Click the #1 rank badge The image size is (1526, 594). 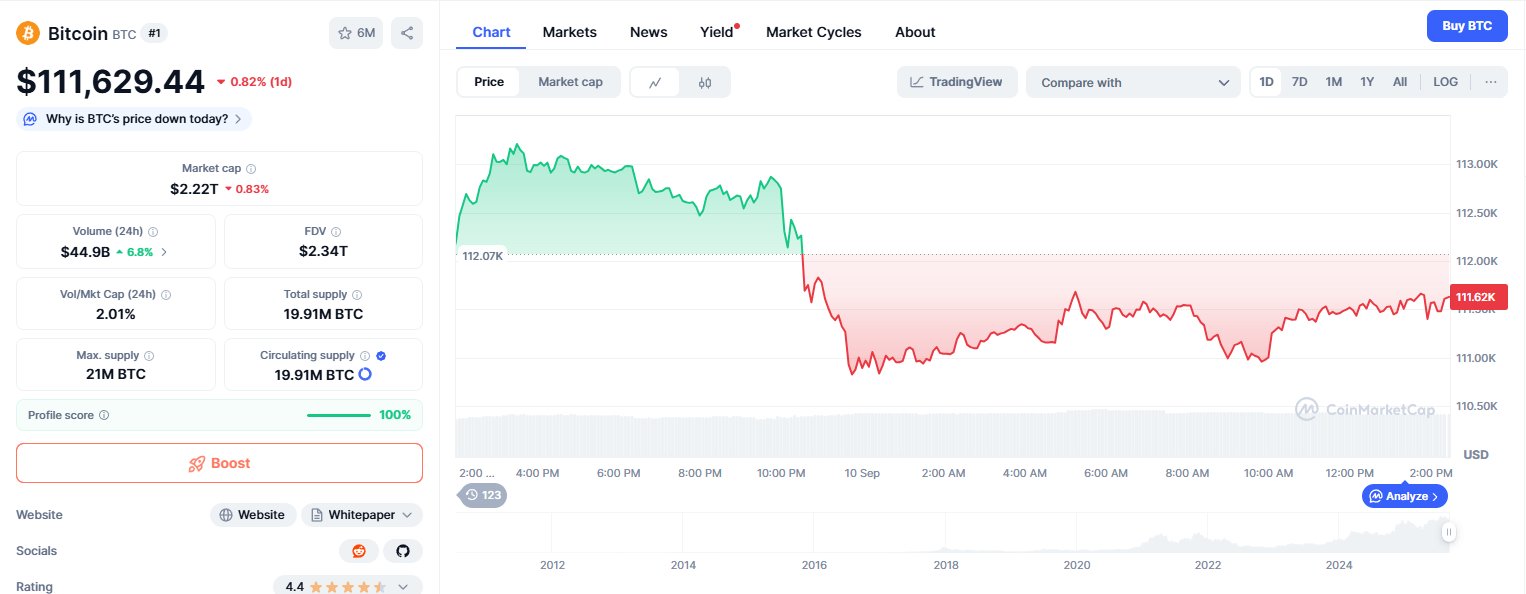154,33
